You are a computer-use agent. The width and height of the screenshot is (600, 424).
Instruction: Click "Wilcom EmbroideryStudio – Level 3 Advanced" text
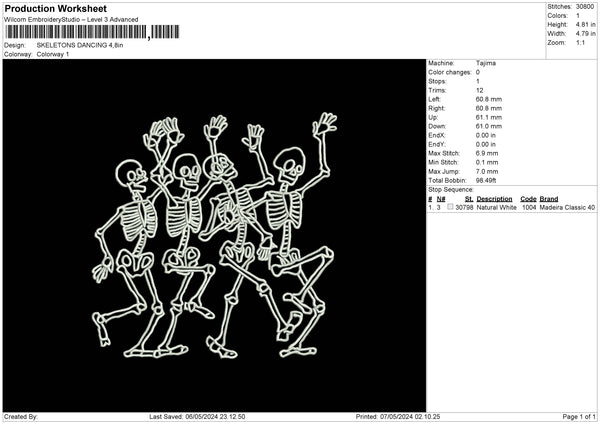[x=71, y=20]
